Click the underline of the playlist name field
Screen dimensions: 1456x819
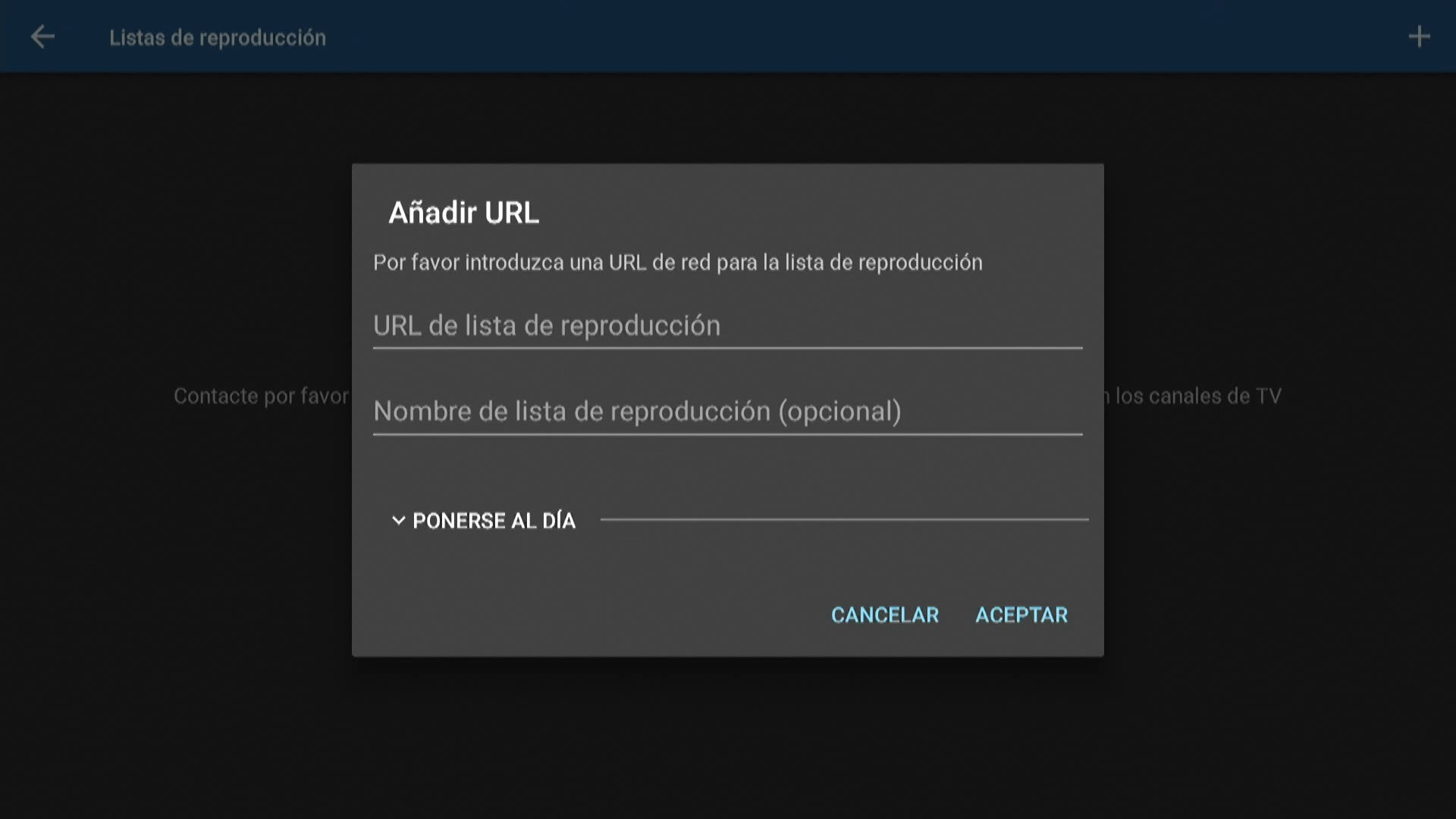point(727,435)
